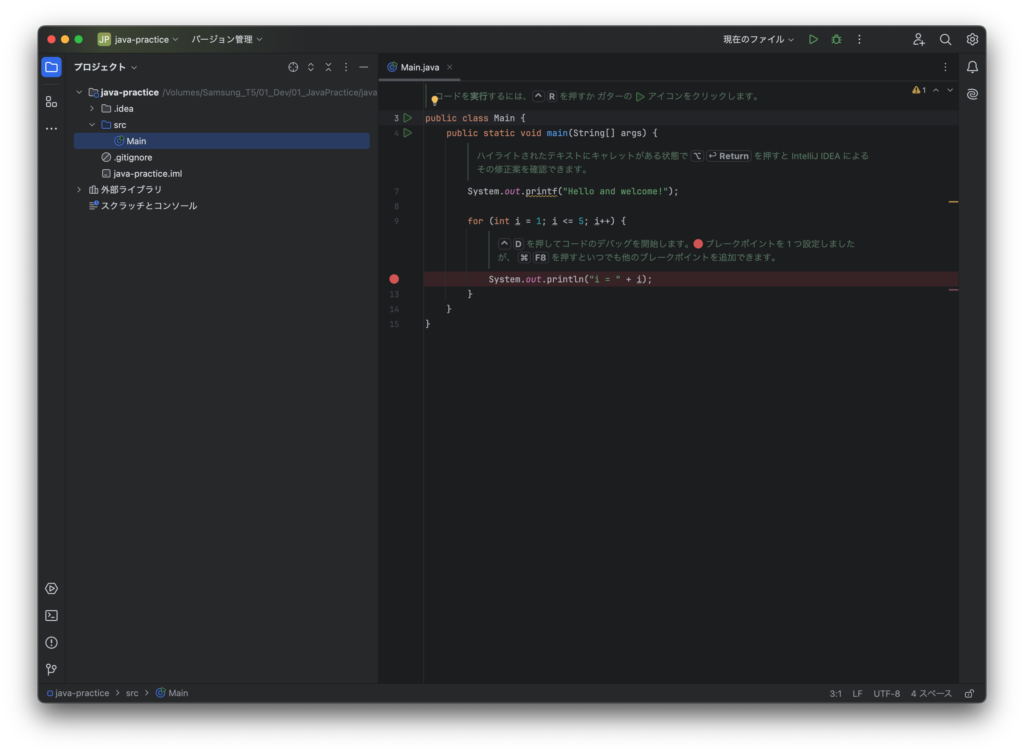1024x753 pixels.
Task: Open notifications with the bell icon
Action: point(971,66)
